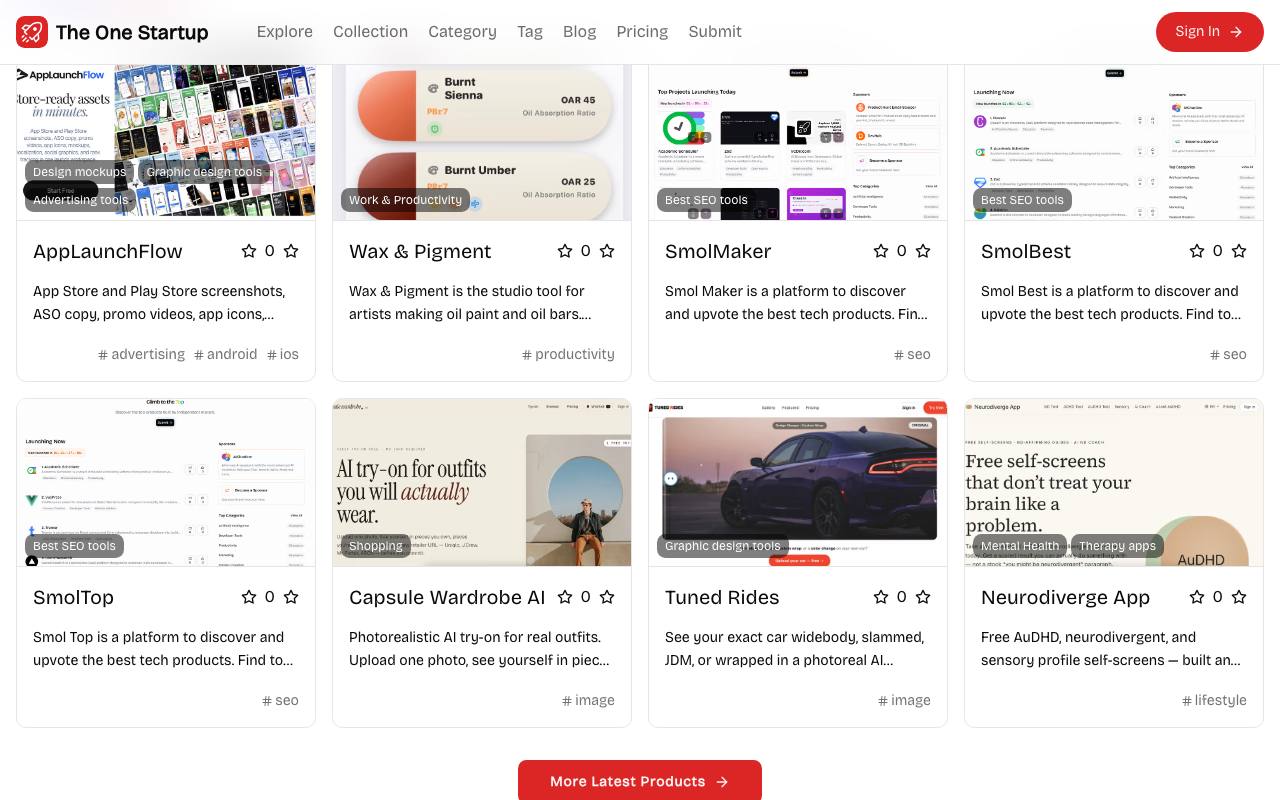The width and height of the screenshot is (1280, 800).
Task: Click the star after SmolTop's 0 count
Action: 291,597
